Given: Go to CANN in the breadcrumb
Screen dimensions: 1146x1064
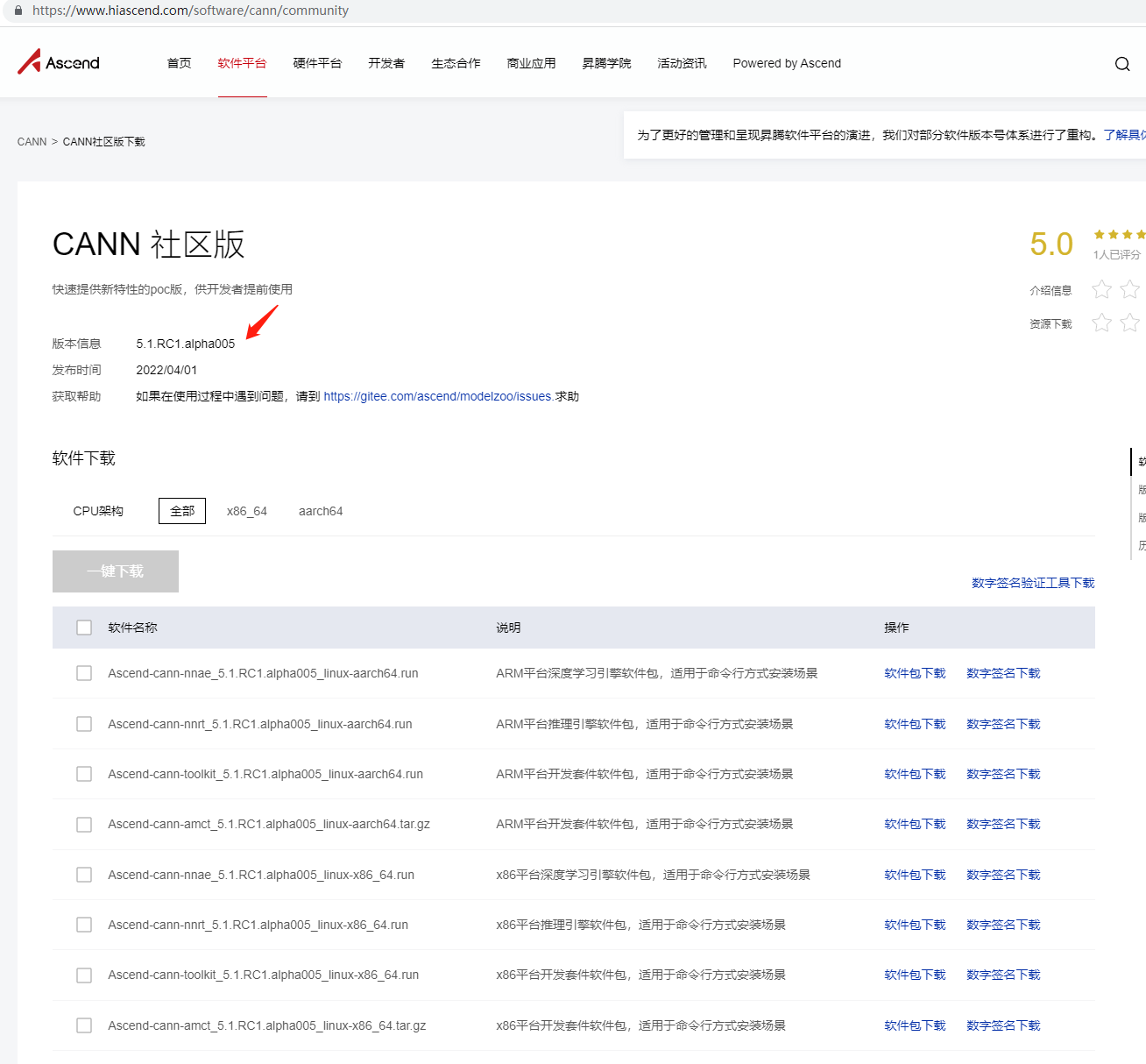Looking at the screenshot, I should [x=32, y=142].
